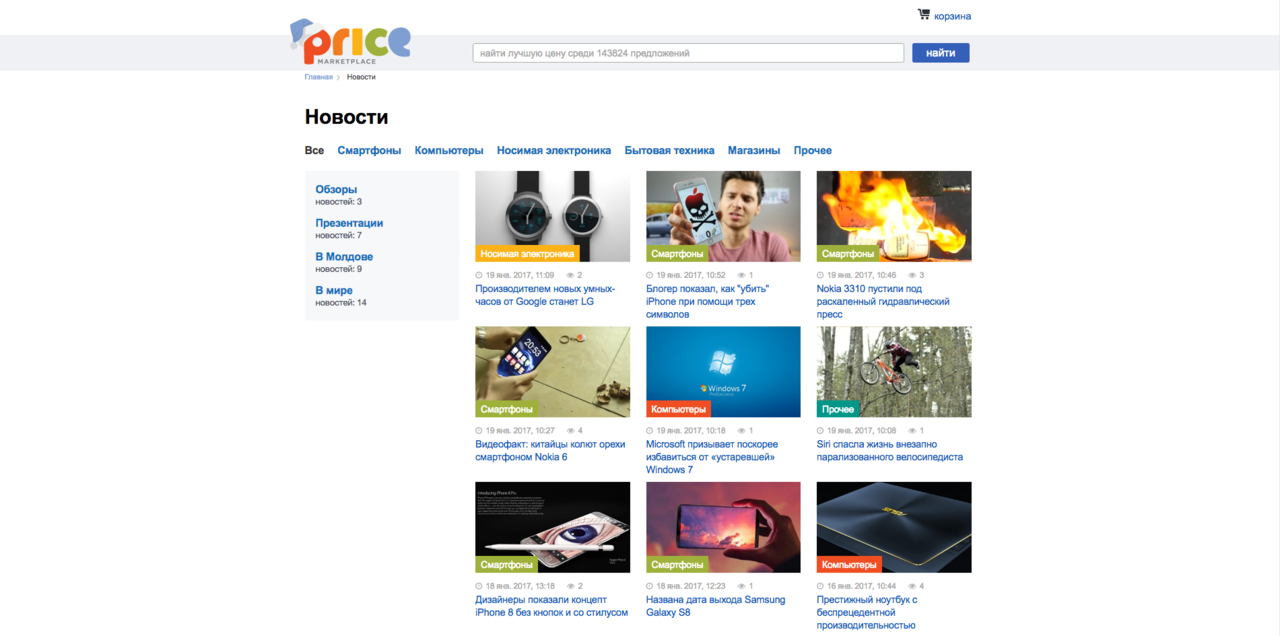Click the green 'Смартфоны' badge on Galaxy S8 image
This screenshot has width=1280, height=636.
coord(677,565)
